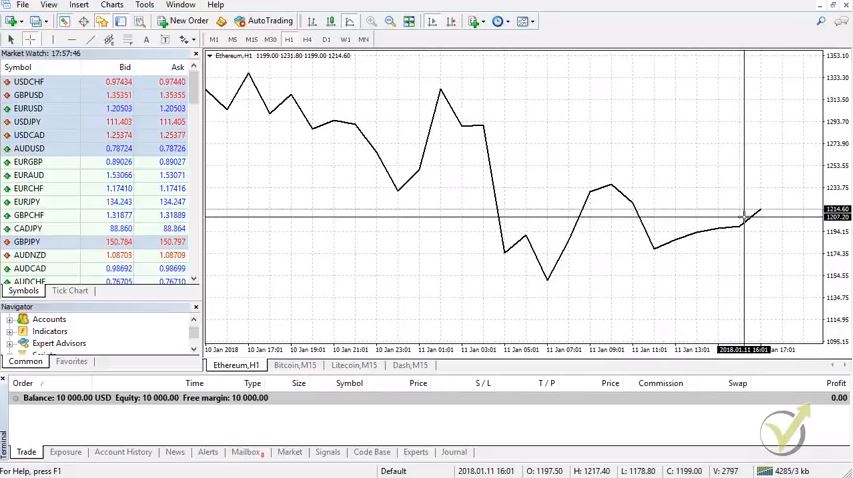Open the Favorites tab in Navigator
853x478 pixels.
click(71, 361)
